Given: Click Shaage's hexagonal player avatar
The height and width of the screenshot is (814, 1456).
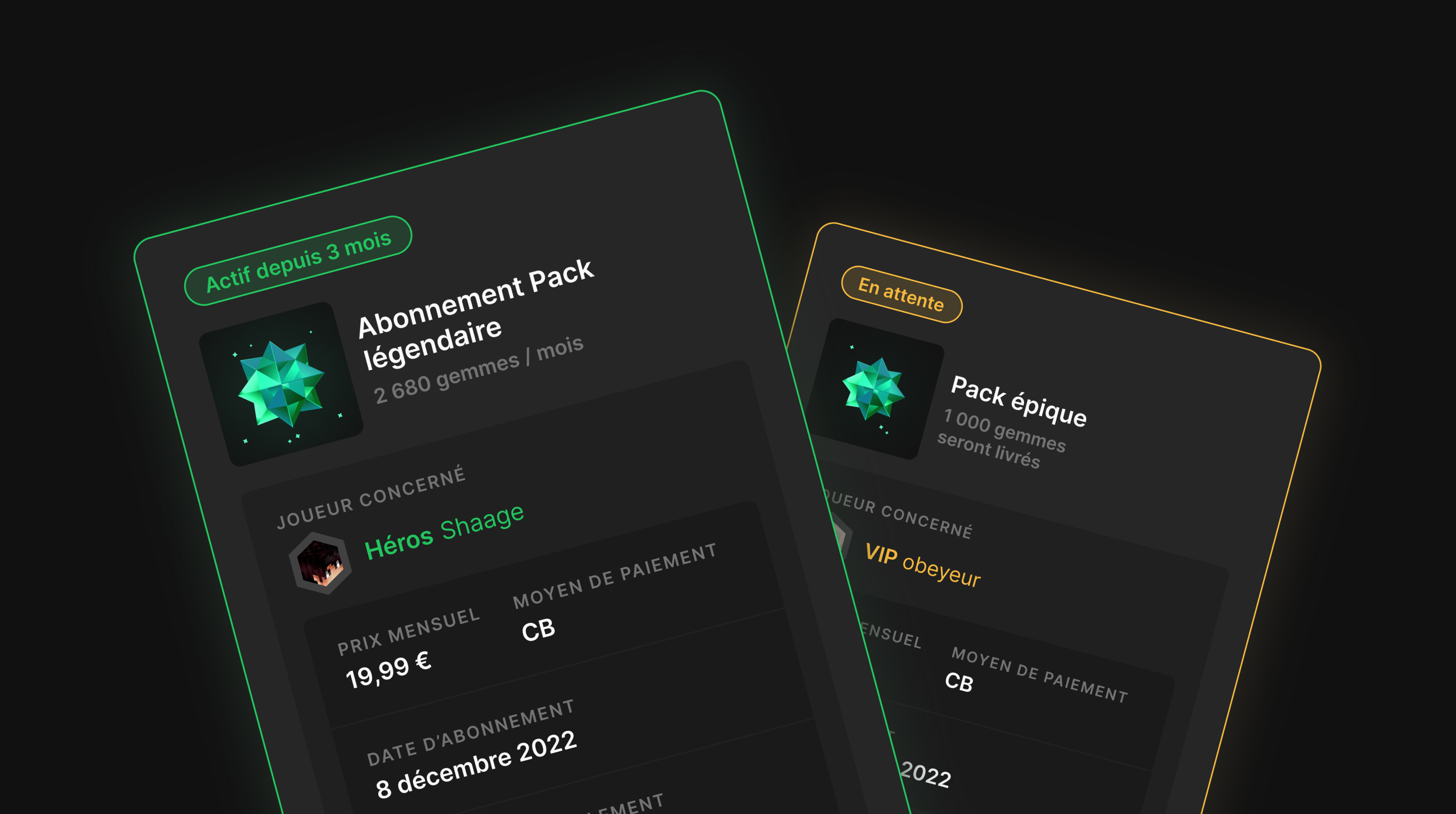Looking at the screenshot, I should point(320,563).
